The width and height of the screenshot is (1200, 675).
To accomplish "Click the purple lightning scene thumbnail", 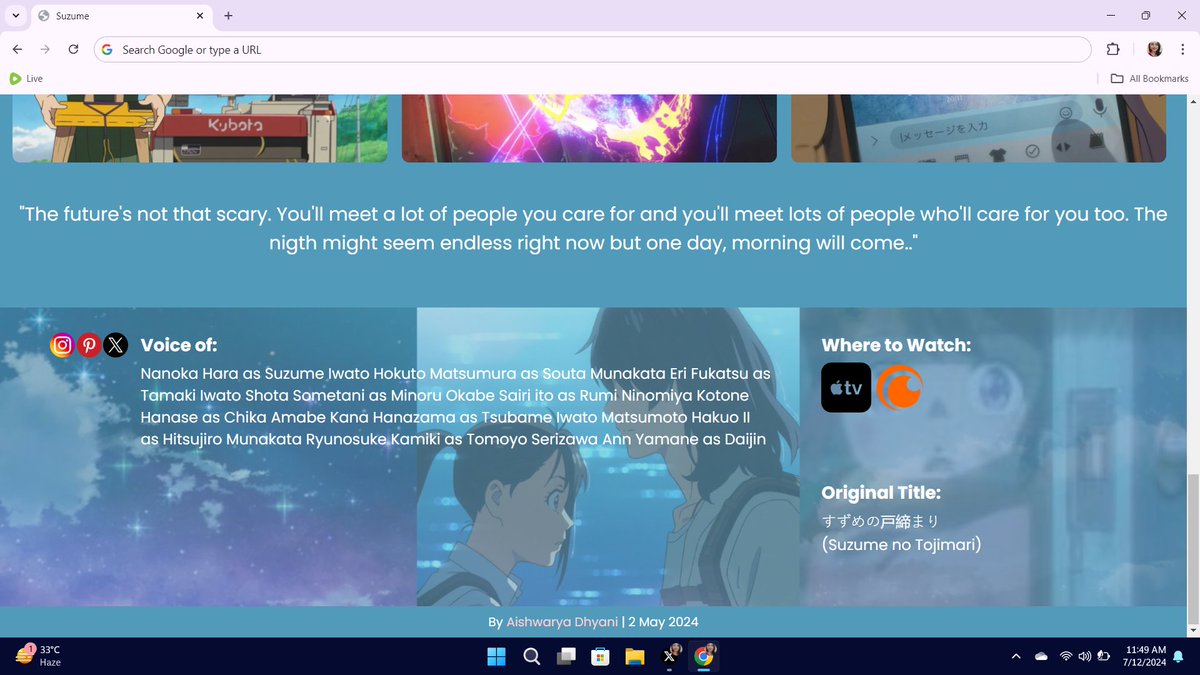I will (589, 128).
